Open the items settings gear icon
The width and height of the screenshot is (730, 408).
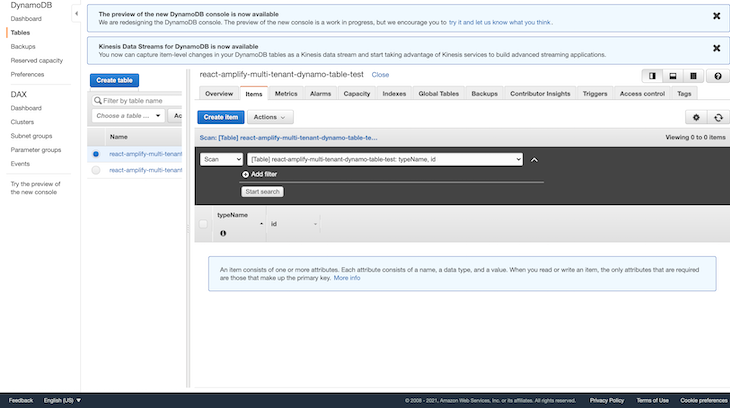pos(697,117)
